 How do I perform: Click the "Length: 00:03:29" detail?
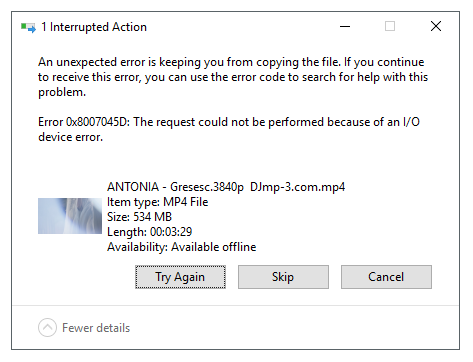(150, 232)
